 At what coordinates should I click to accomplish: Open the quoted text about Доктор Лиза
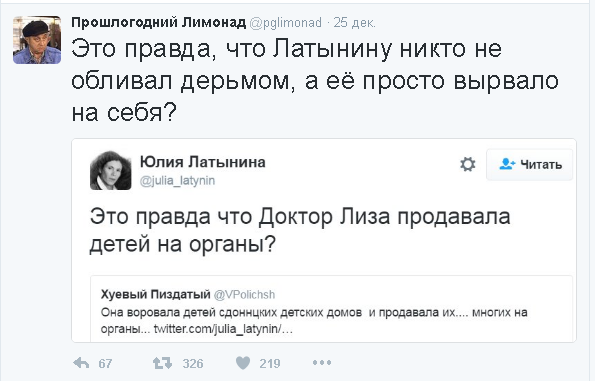pyautogui.click(x=300, y=230)
